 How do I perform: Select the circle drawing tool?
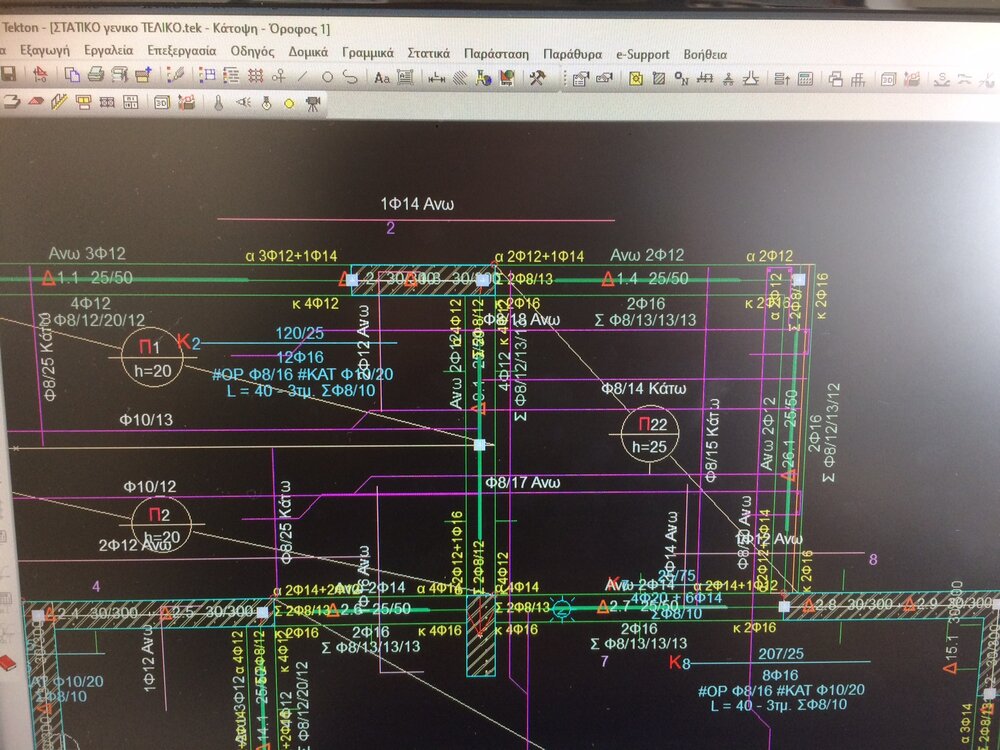tap(326, 76)
